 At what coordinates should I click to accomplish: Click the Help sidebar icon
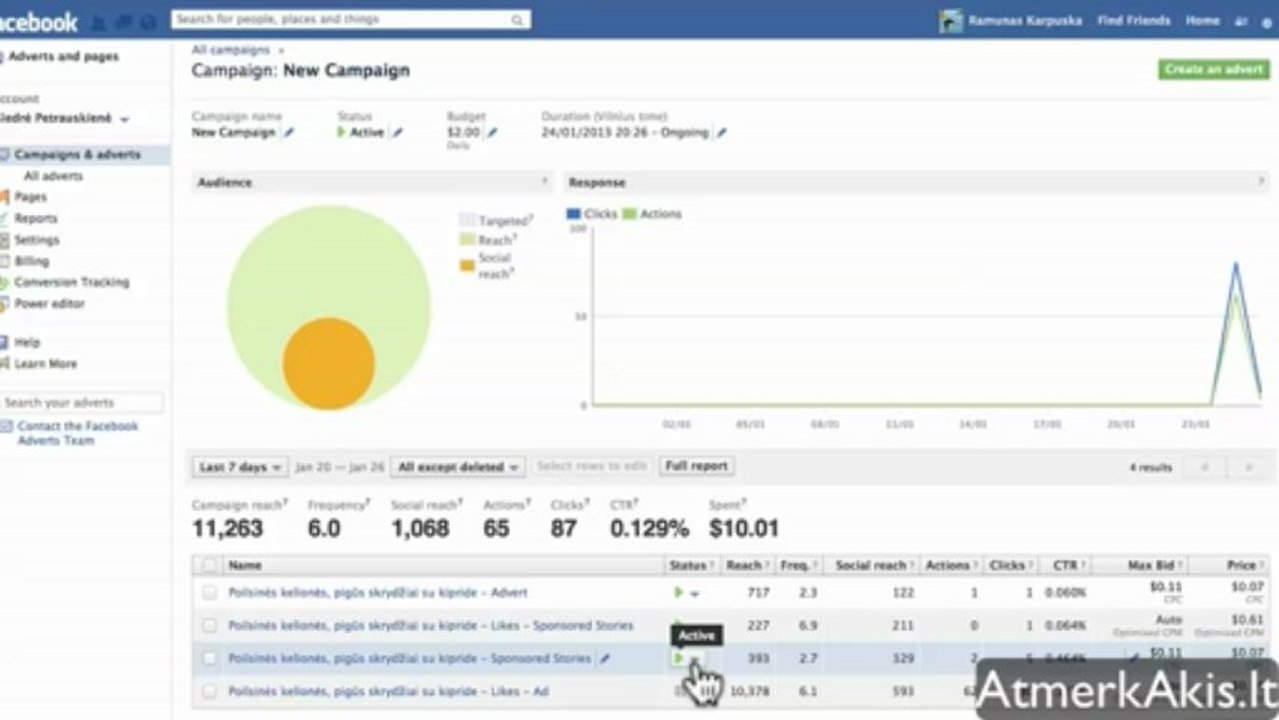click(5, 342)
